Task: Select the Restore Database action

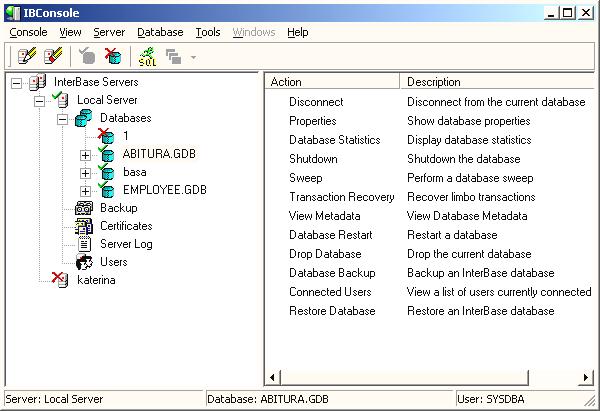Action: [x=332, y=311]
